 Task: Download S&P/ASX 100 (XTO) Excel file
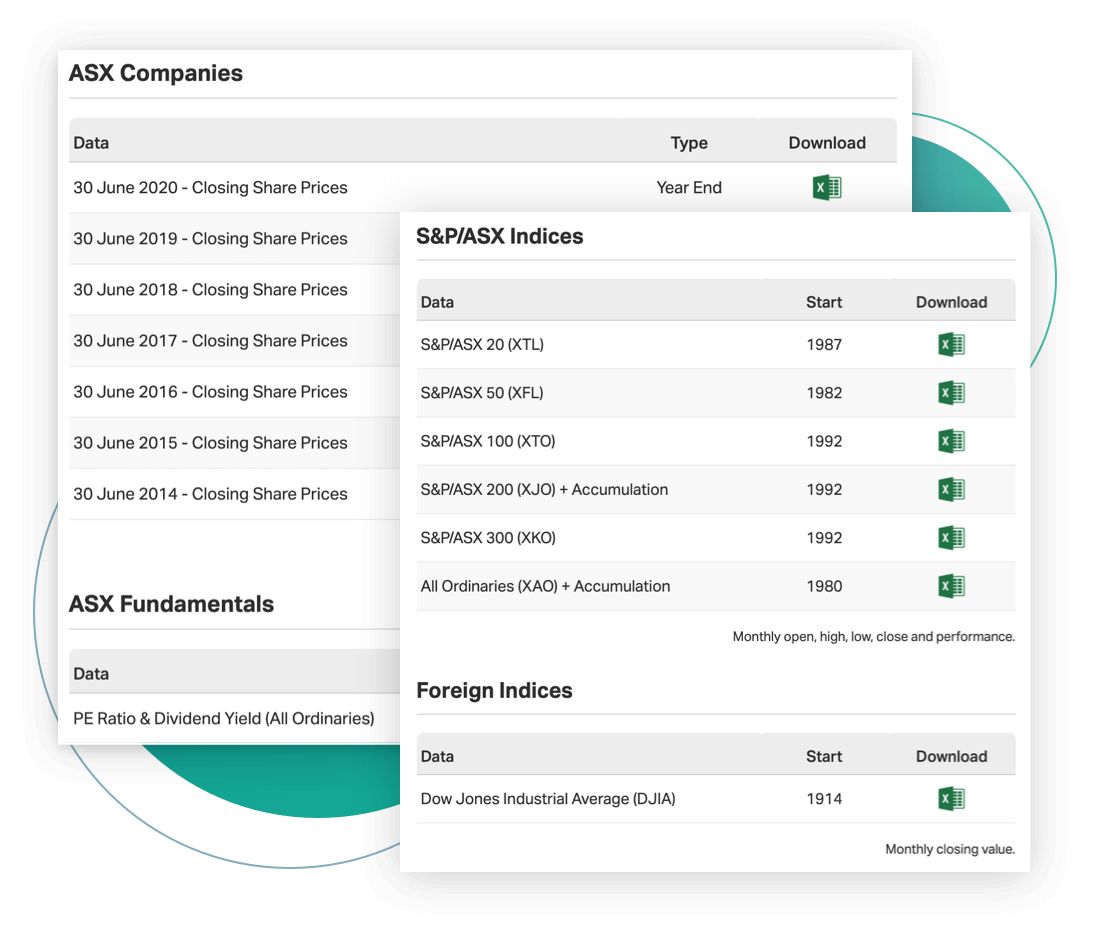click(x=951, y=441)
